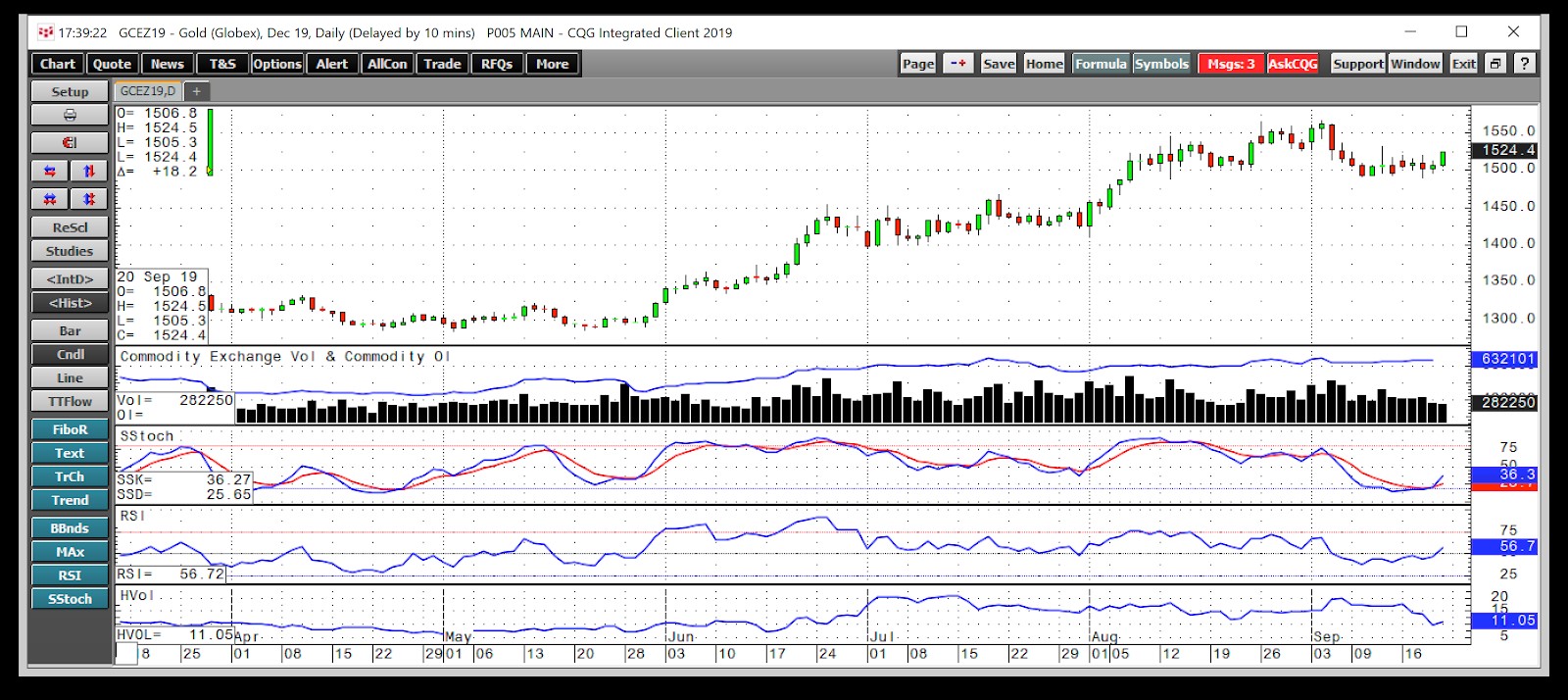Image resolution: width=1568 pixels, height=700 pixels.
Task: Click the horizontal compress arrows icon
Action: pos(50,172)
